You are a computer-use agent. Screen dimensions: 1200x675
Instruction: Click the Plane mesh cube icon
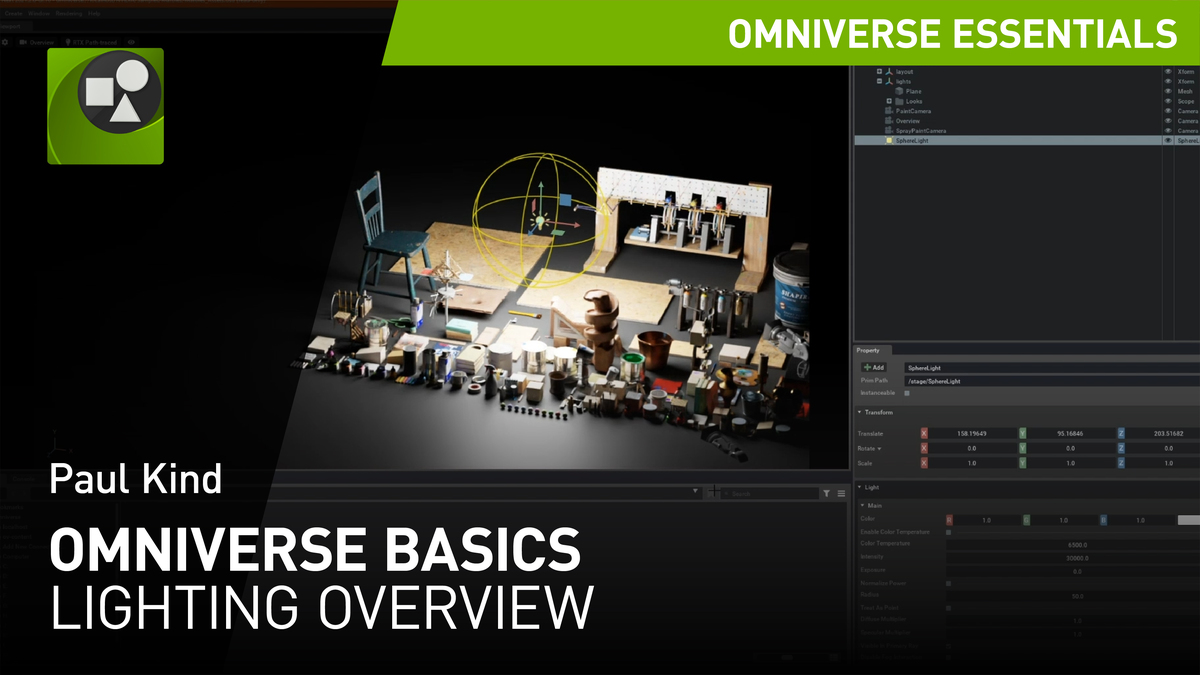click(x=898, y=91)
